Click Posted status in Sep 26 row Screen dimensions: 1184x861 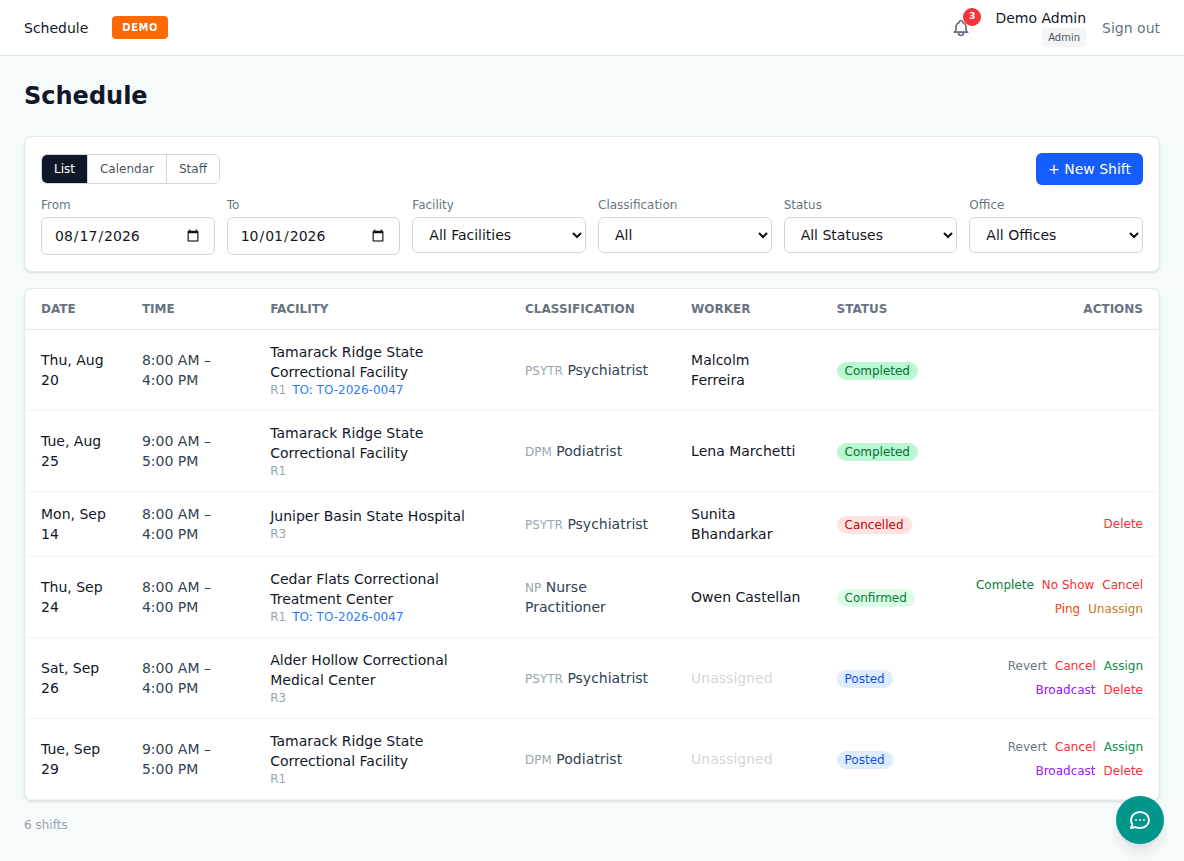click(864, 679)
